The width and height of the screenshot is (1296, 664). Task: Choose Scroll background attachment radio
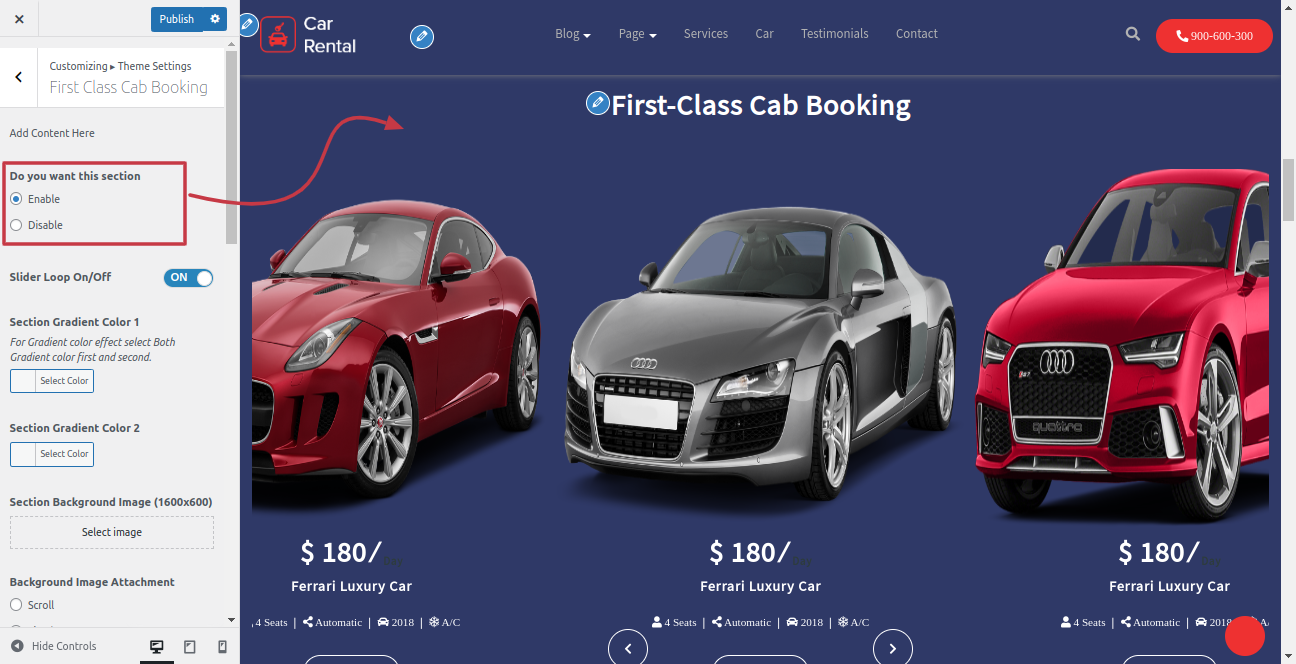(16, 605)
